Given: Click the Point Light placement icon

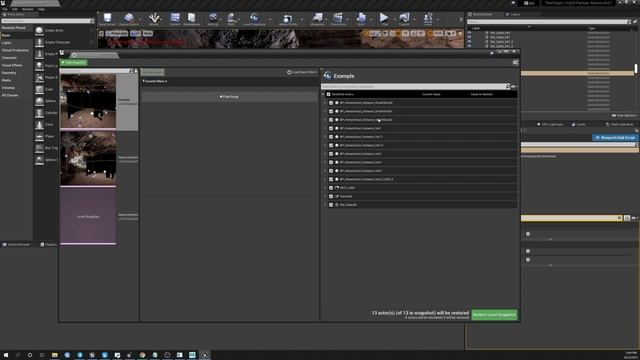Looking at the screenshot, I should click(x=39, y=66).
